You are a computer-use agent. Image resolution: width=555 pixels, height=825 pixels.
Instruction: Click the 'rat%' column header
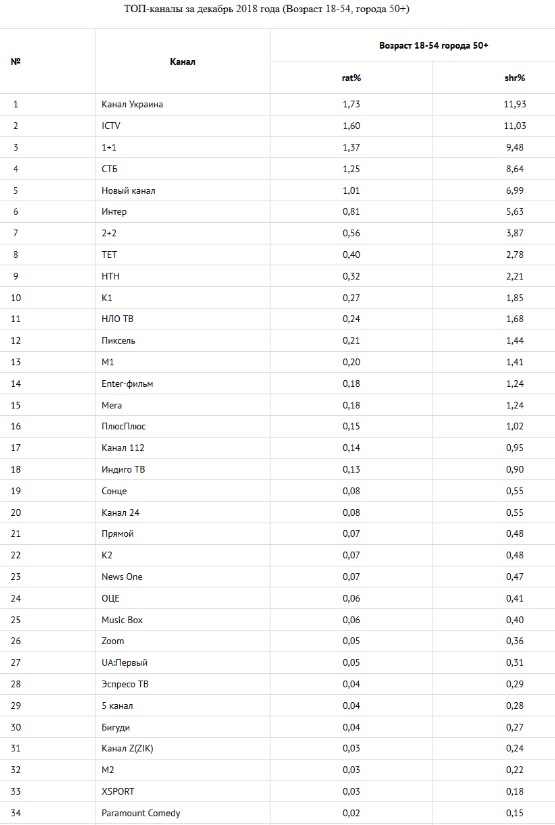point(351,78)
